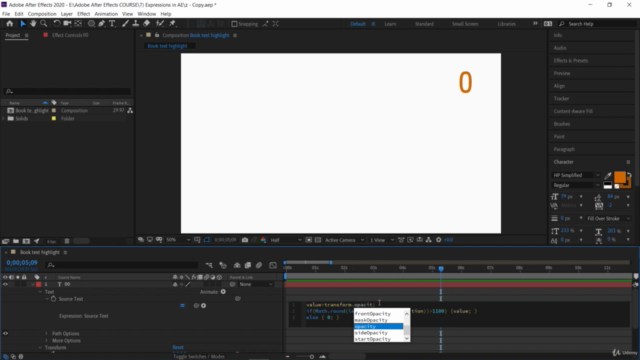Take a snapshot with the camera icon
Screen dimensions: 640x360
click(x=245, y=240)
